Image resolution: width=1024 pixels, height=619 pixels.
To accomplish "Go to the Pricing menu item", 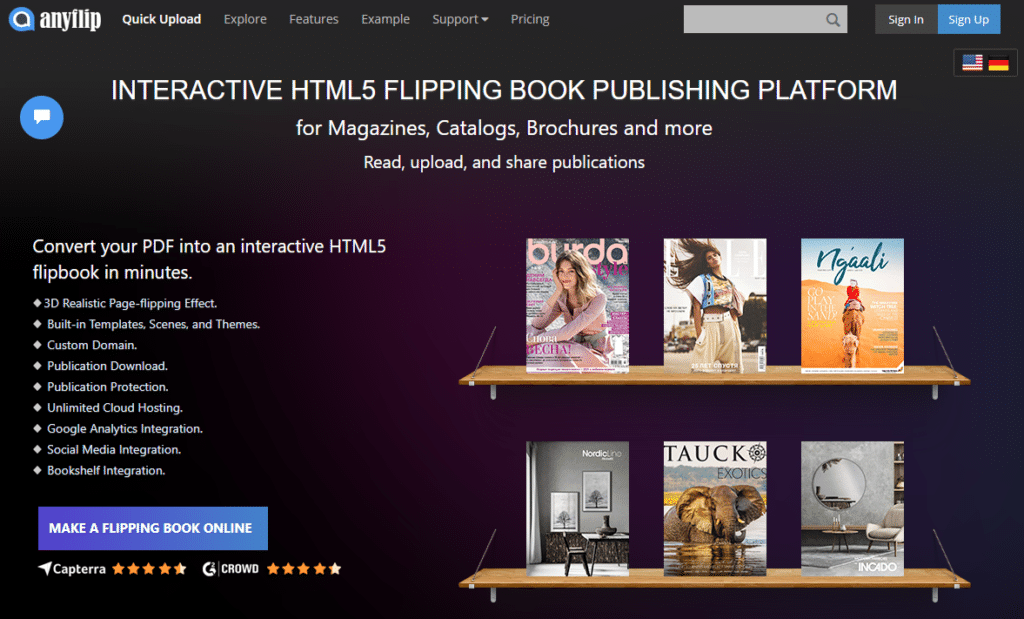I will (x=530, y=19).
